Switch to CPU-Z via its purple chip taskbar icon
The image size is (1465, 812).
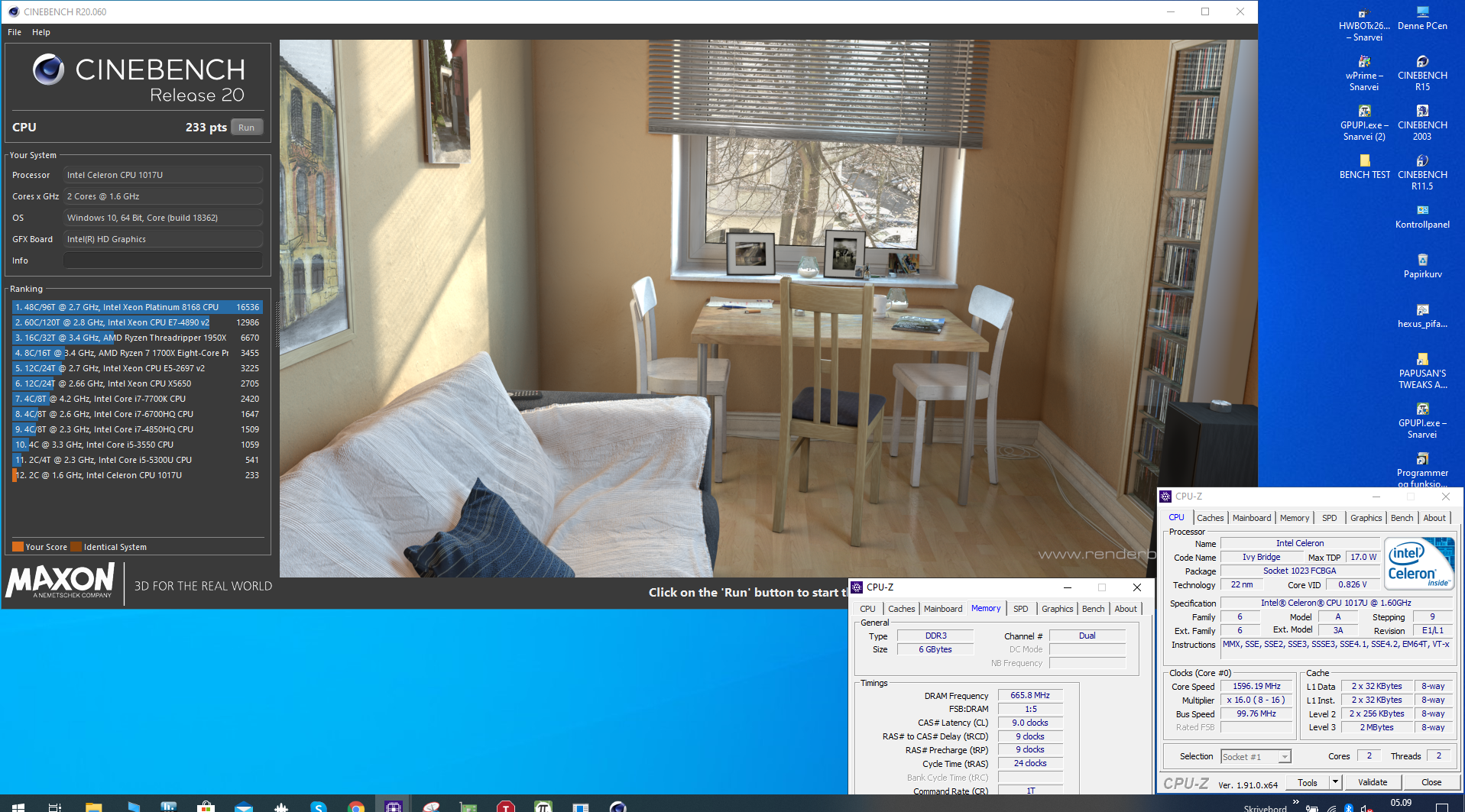click(x=393, y=806)
